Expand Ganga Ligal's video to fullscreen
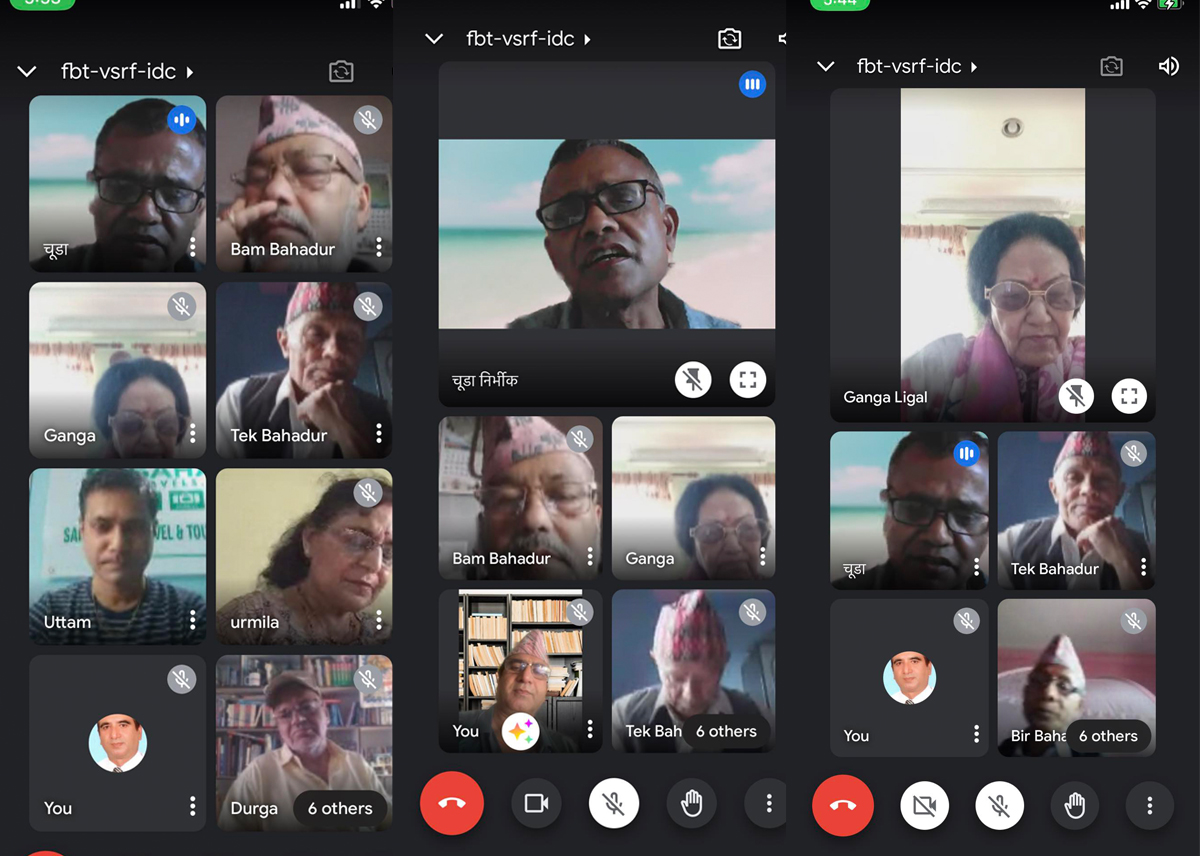Viewport: 1200px width, 856px height. [1129, 396]
